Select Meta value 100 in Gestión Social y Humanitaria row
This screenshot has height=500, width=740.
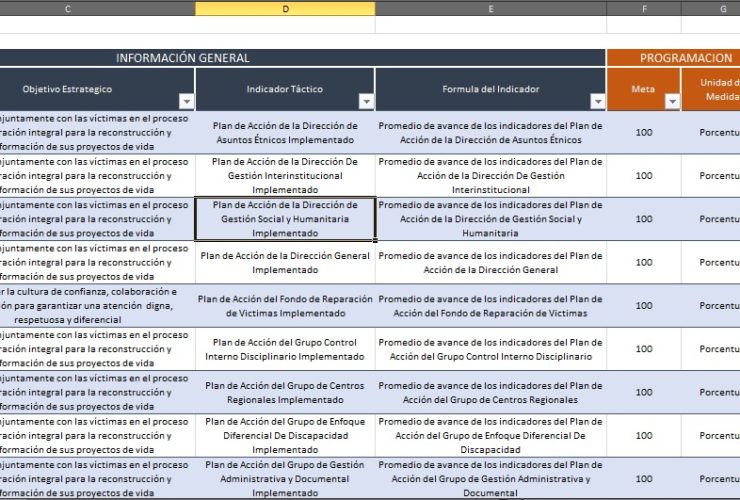pyautogui.click(x=644, y=219)
